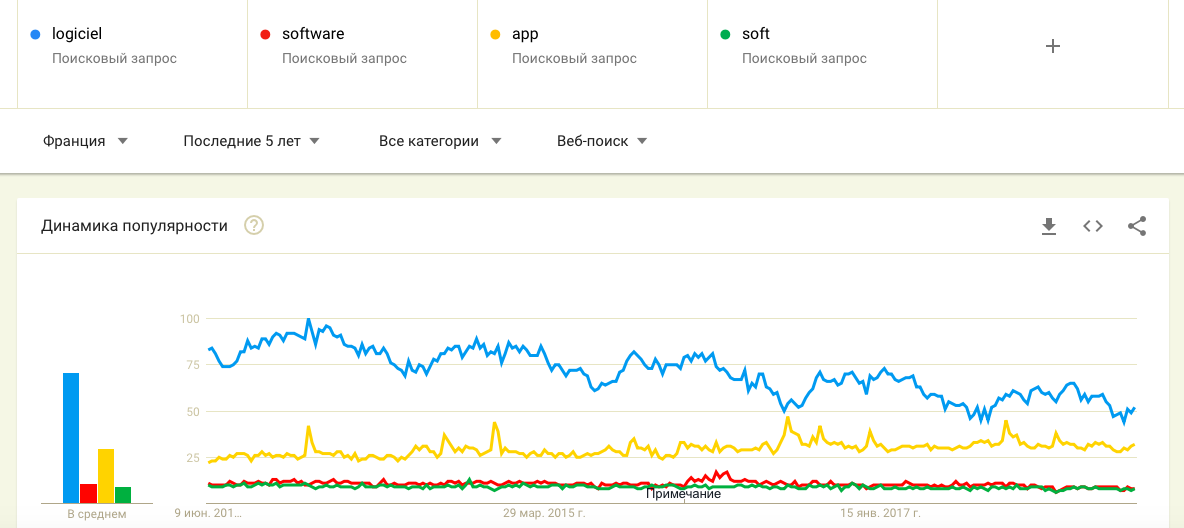Viewport: 1184px width, 528px height.
Task: Click the yellow dot beside app
Action: 495,35
